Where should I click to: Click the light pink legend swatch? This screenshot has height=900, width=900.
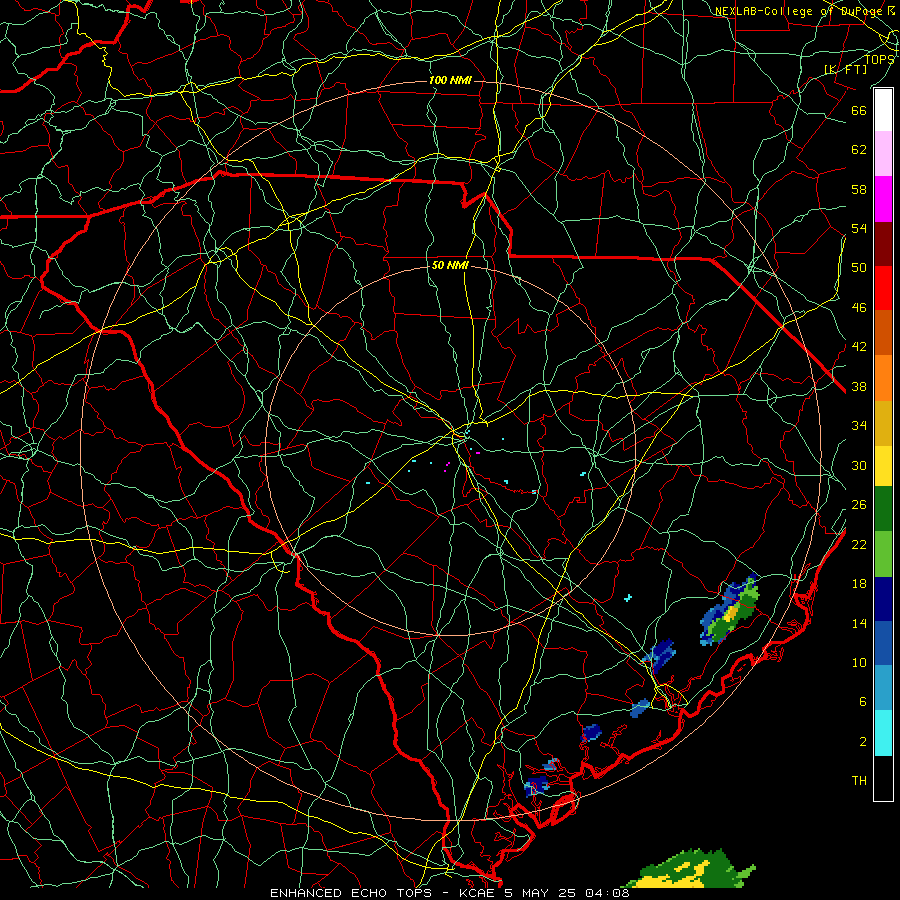click(883, 154)
